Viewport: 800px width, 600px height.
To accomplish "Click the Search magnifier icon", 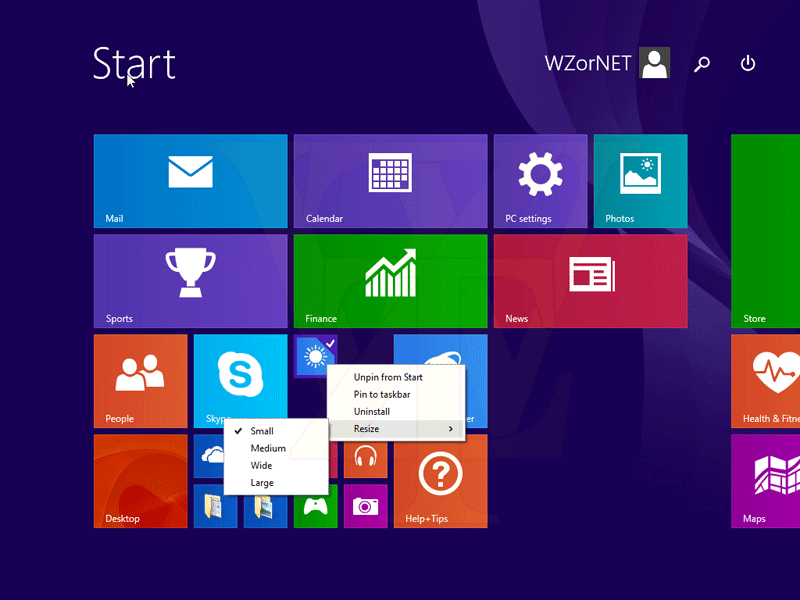I will tap(702, 64).
